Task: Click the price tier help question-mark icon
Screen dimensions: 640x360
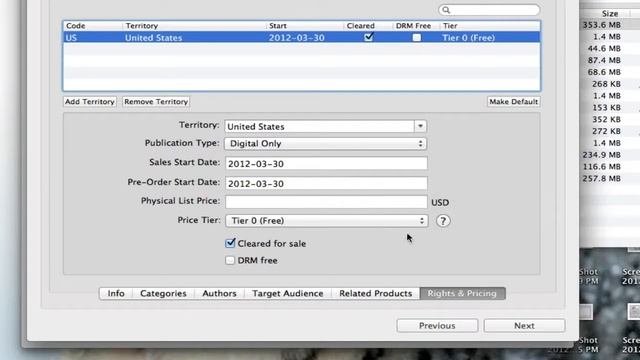Action: [x=443, y=221]
